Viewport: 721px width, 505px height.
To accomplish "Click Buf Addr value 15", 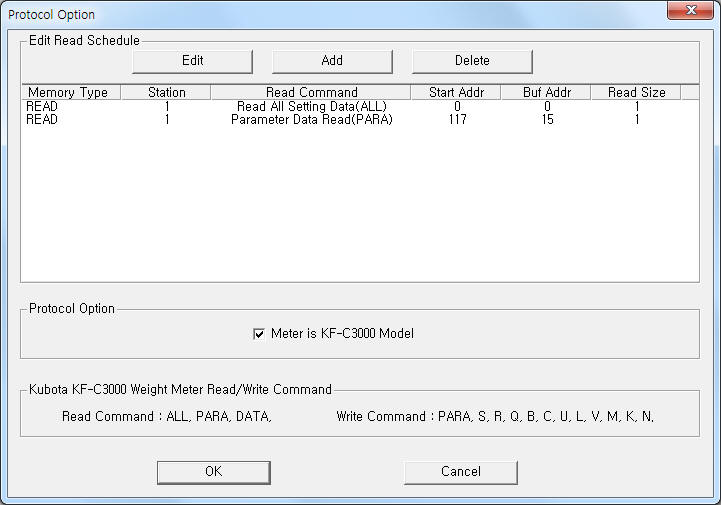I will [x=547, y=120].
